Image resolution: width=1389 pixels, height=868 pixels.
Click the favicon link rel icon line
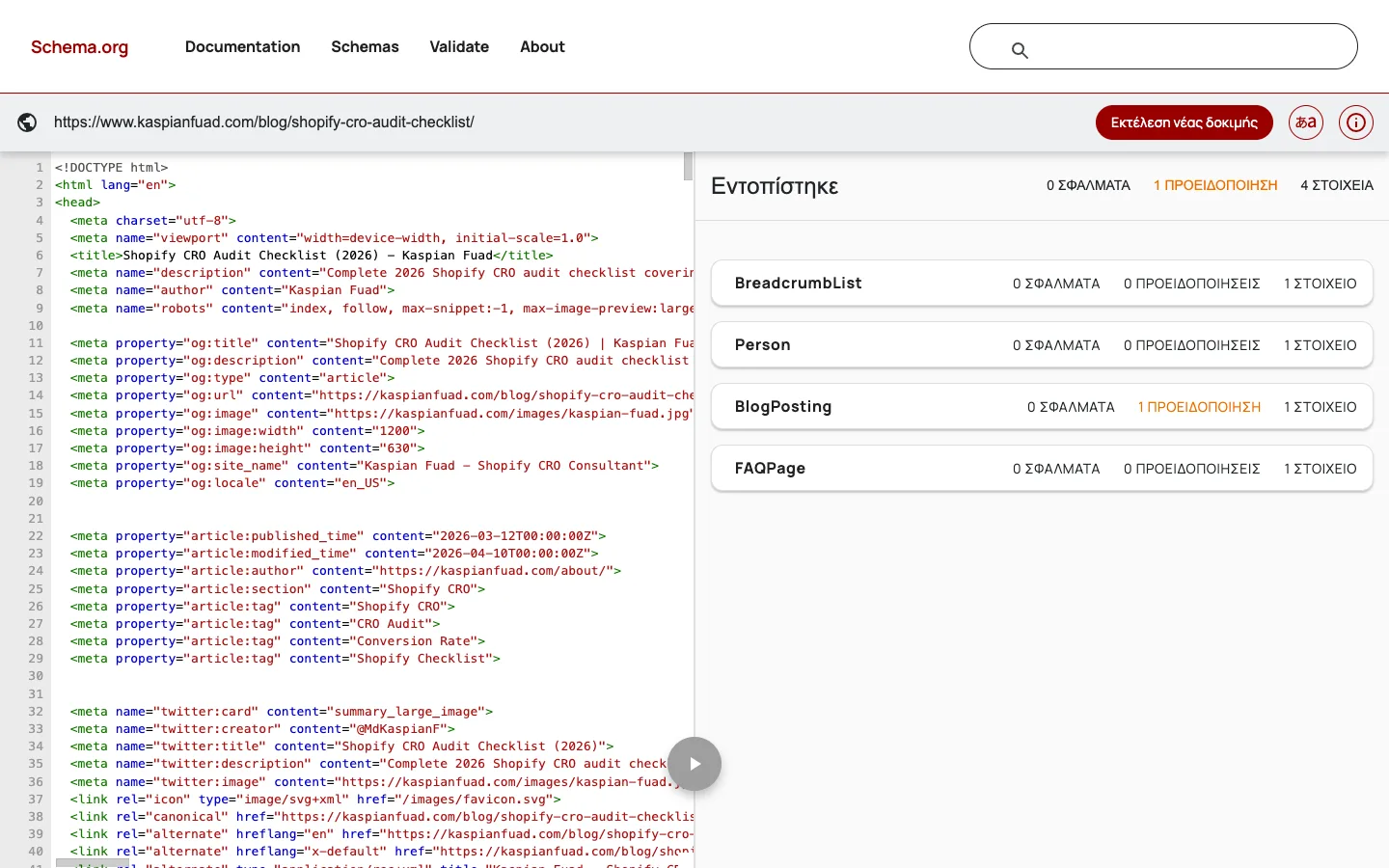315,800
